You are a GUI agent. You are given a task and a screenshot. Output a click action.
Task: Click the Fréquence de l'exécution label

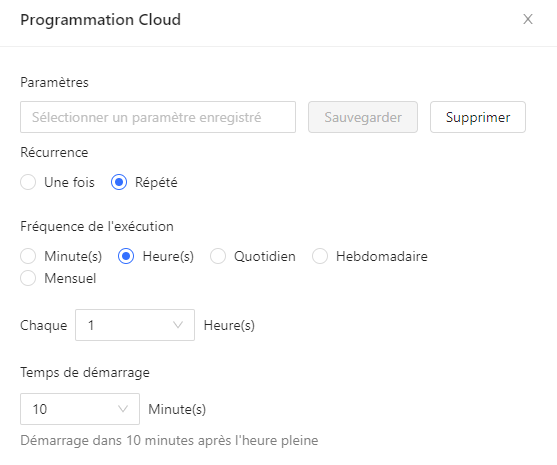click(97, 226)
